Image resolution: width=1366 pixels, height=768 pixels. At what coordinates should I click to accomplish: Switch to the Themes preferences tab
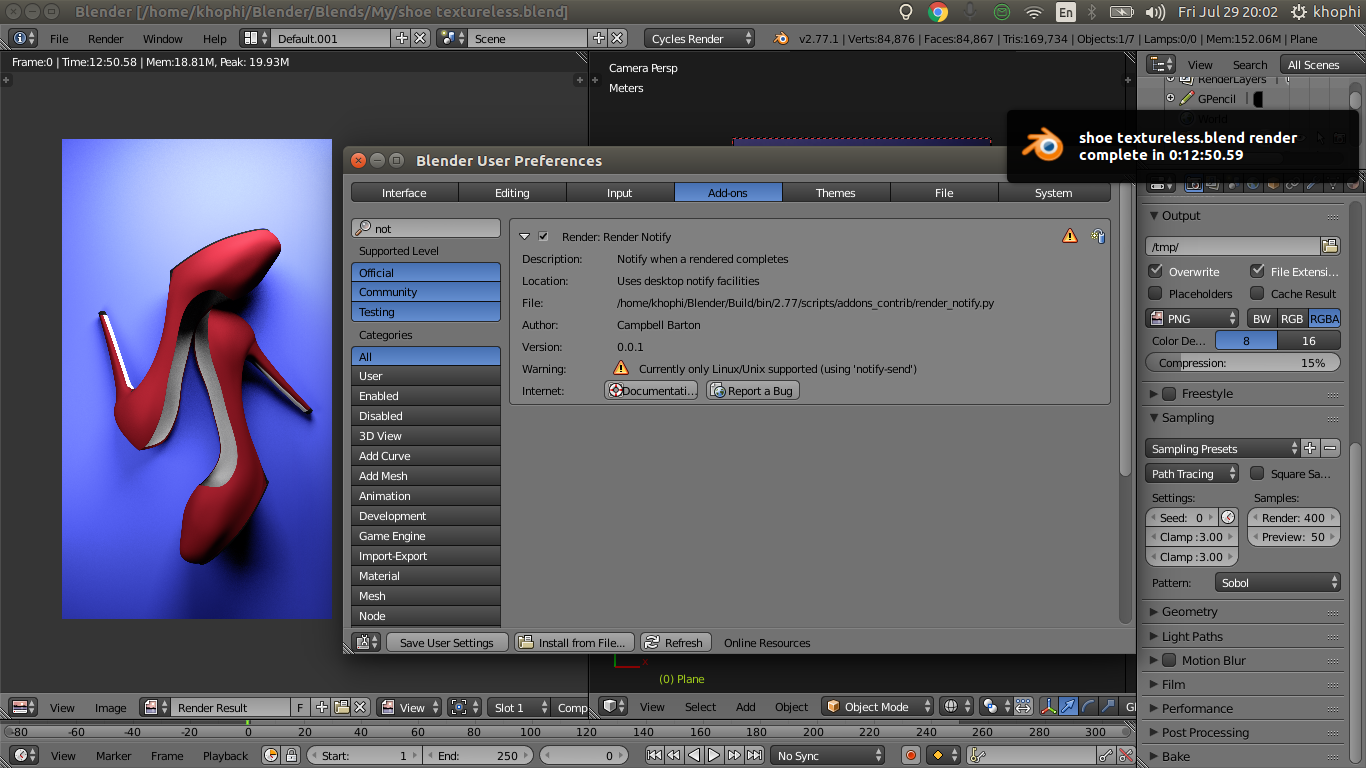click(x=835, y=193)
